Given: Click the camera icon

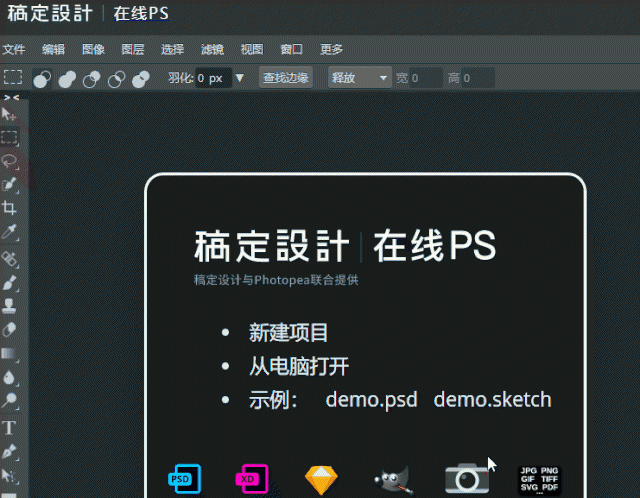Looking at the screenshot, I should point(467,478).
